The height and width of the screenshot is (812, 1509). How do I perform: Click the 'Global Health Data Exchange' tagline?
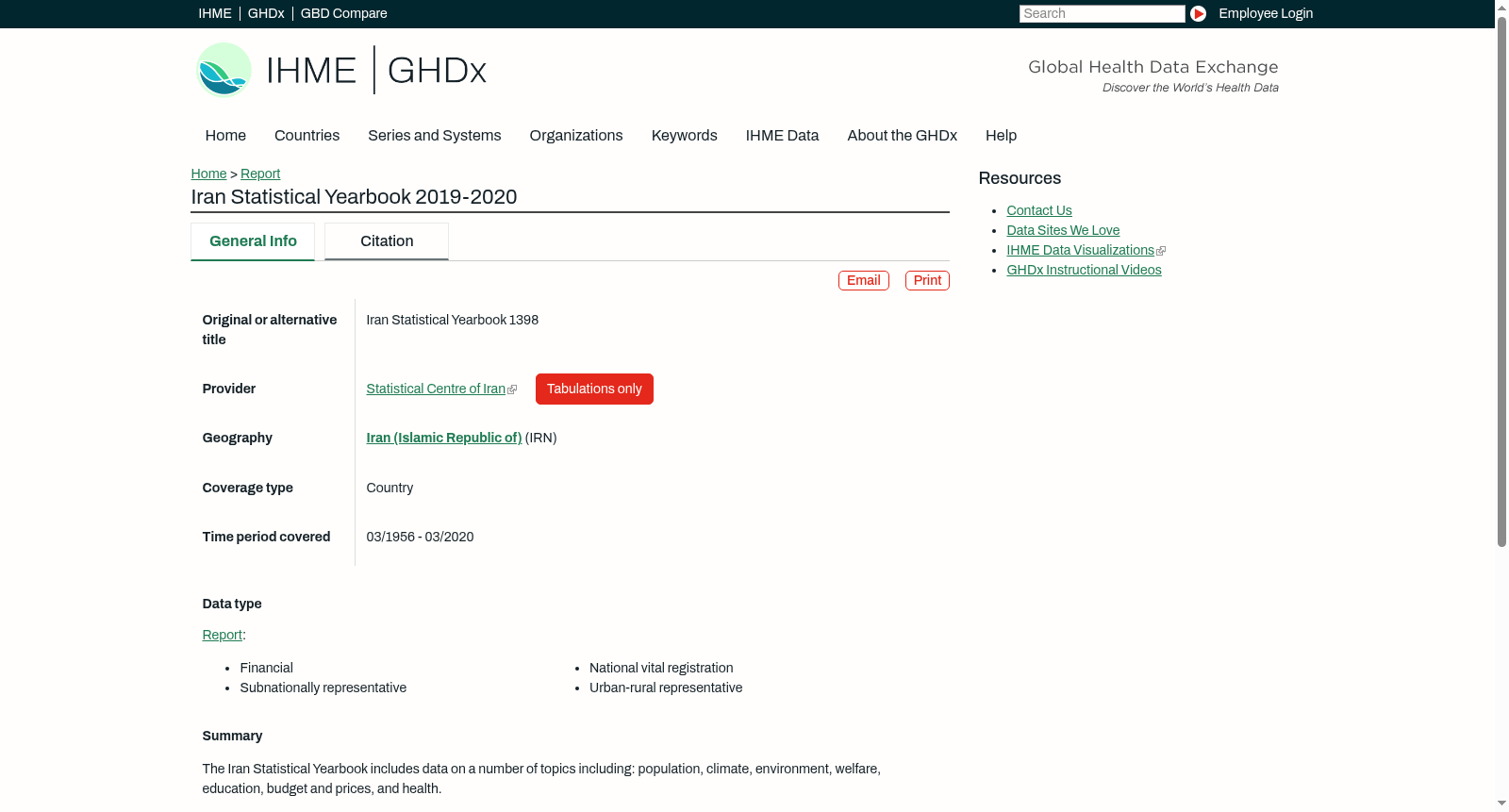pyautogui.click(x=1152, y=67)
